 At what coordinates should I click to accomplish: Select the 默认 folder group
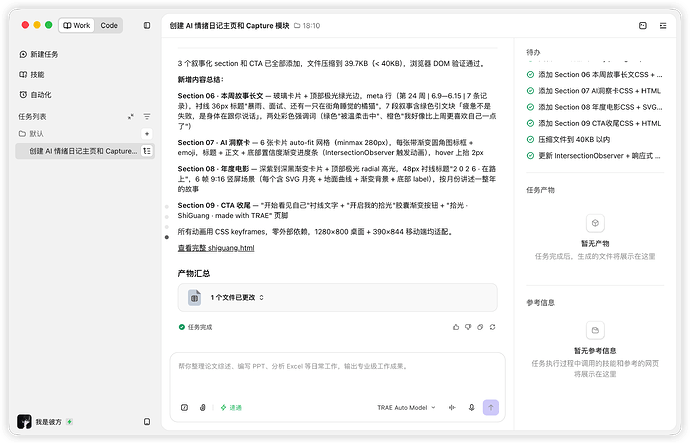pyautogui.click(x=31, y=133)
